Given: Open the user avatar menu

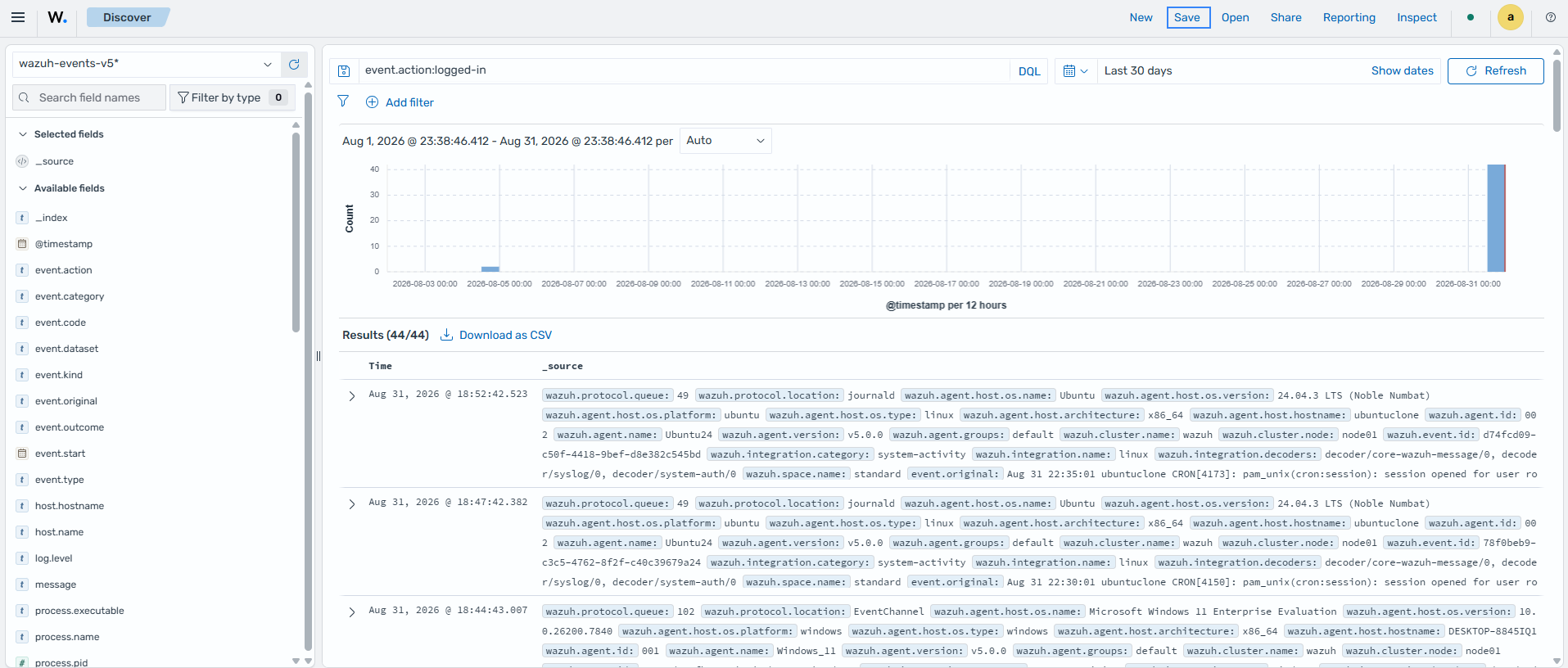Looking at the screenshot, I should tap(1511, 17).
